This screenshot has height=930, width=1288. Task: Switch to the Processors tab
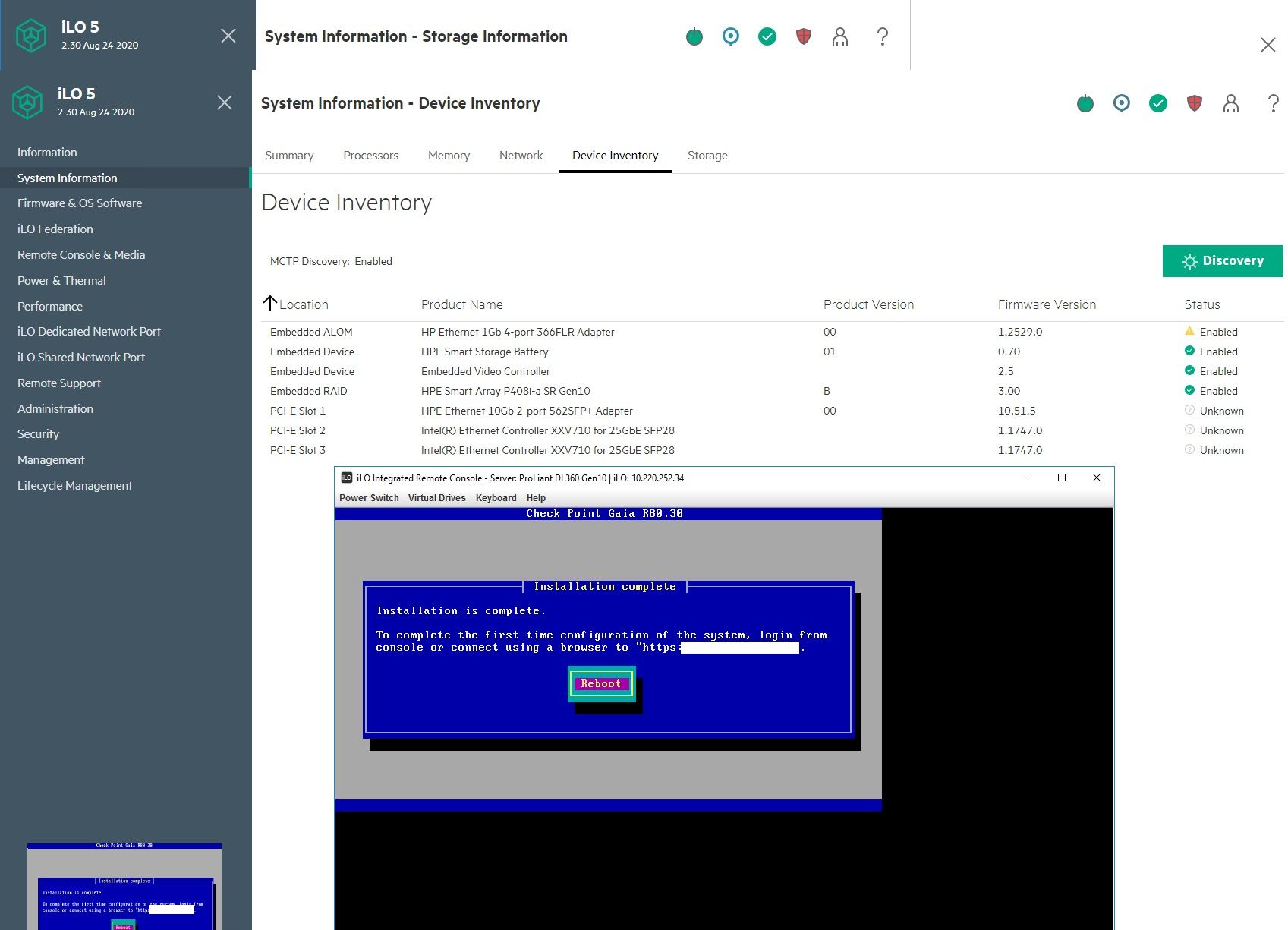[370, 156]
